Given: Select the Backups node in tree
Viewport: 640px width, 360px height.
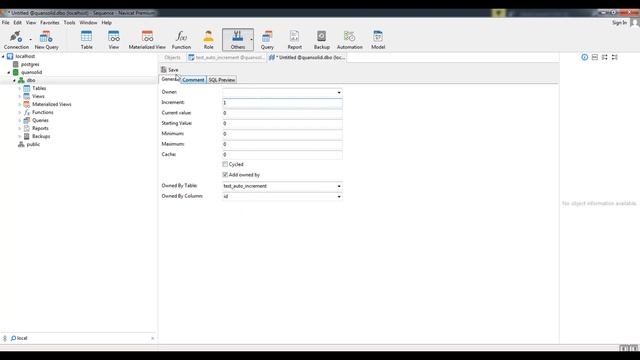Looking at the screenshot, I should pyautogui.click(x=41, y=136).
